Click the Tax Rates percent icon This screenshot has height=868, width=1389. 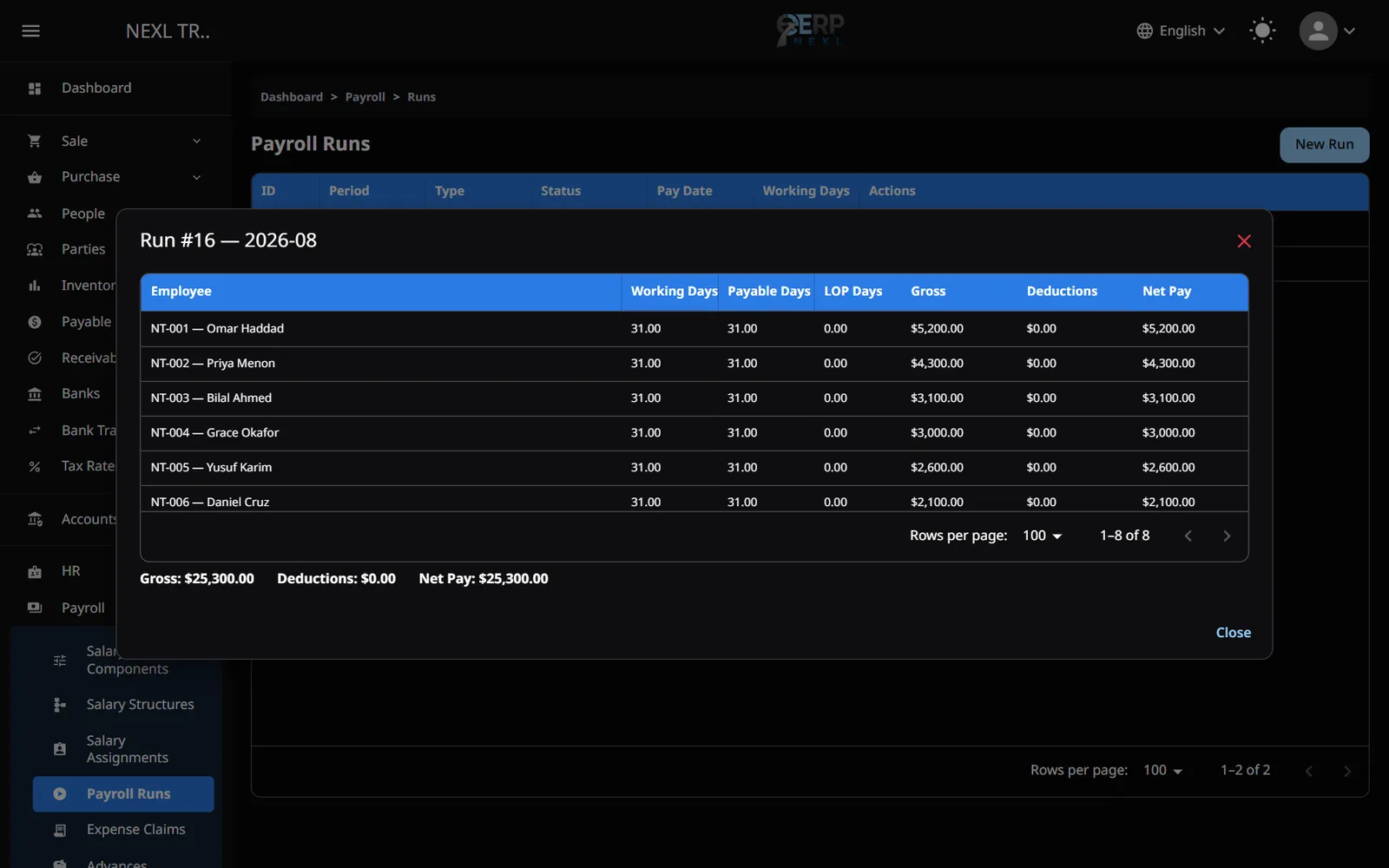[x=35, y=467]
